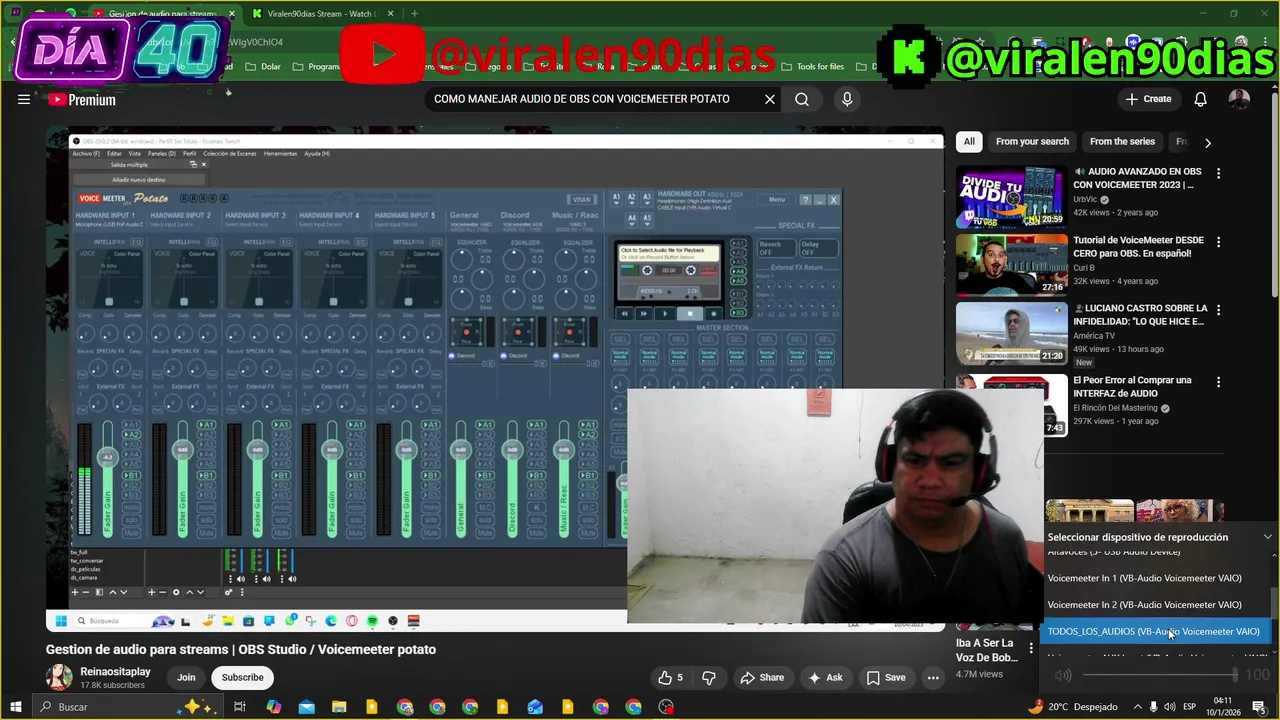Open options for AUDIO AVANZADO EN OBS video
This screenshot has width=1280, height=720.
[1218, 173]
